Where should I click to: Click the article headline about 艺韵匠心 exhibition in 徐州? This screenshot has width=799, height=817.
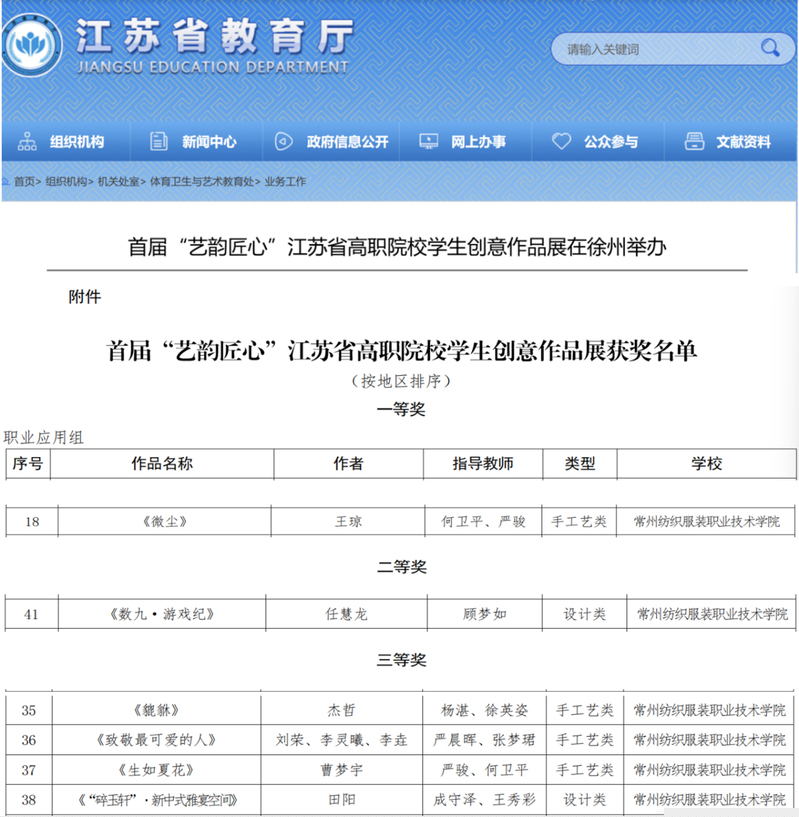(x=397, y=246)
